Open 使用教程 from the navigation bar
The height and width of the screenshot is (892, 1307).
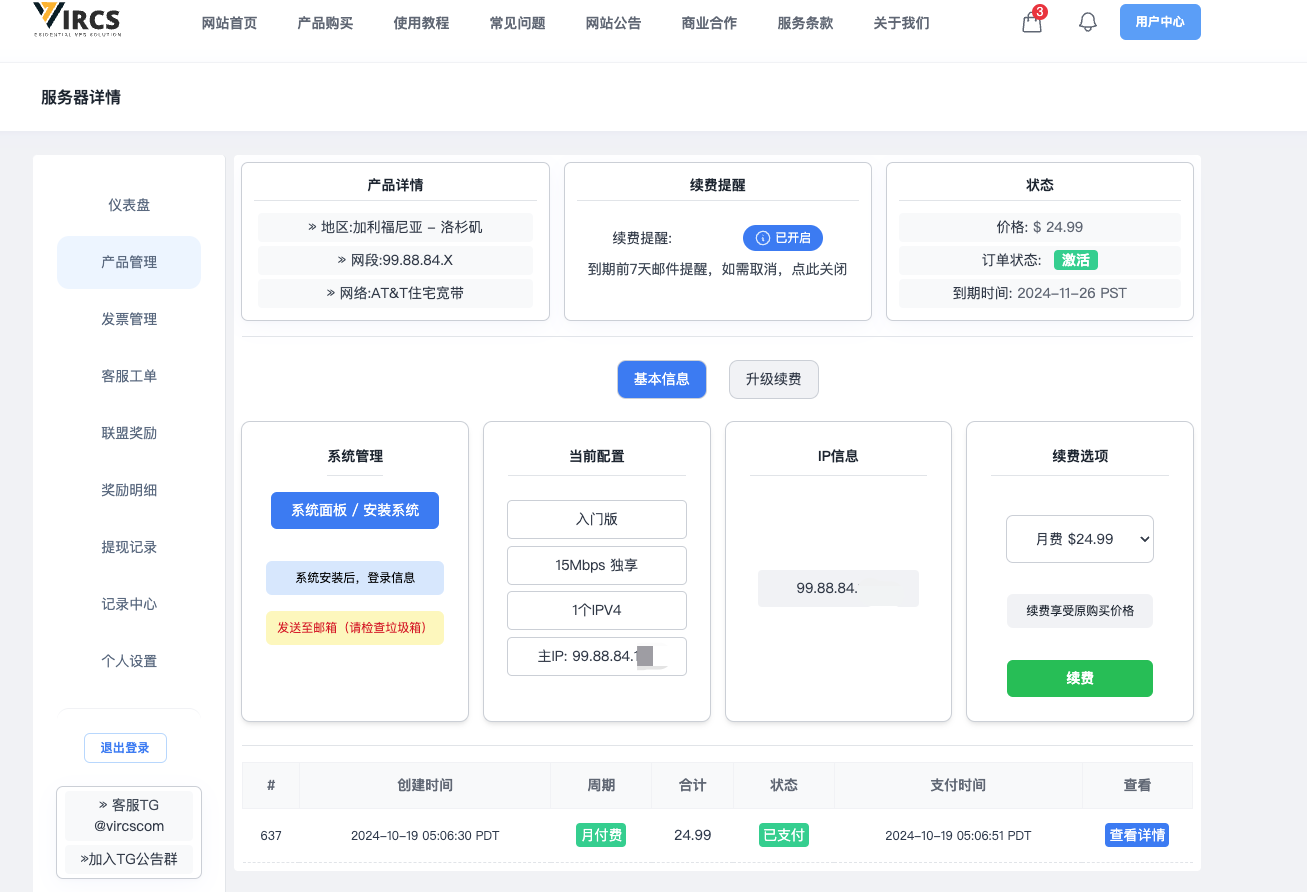click(x=421, y=23)
